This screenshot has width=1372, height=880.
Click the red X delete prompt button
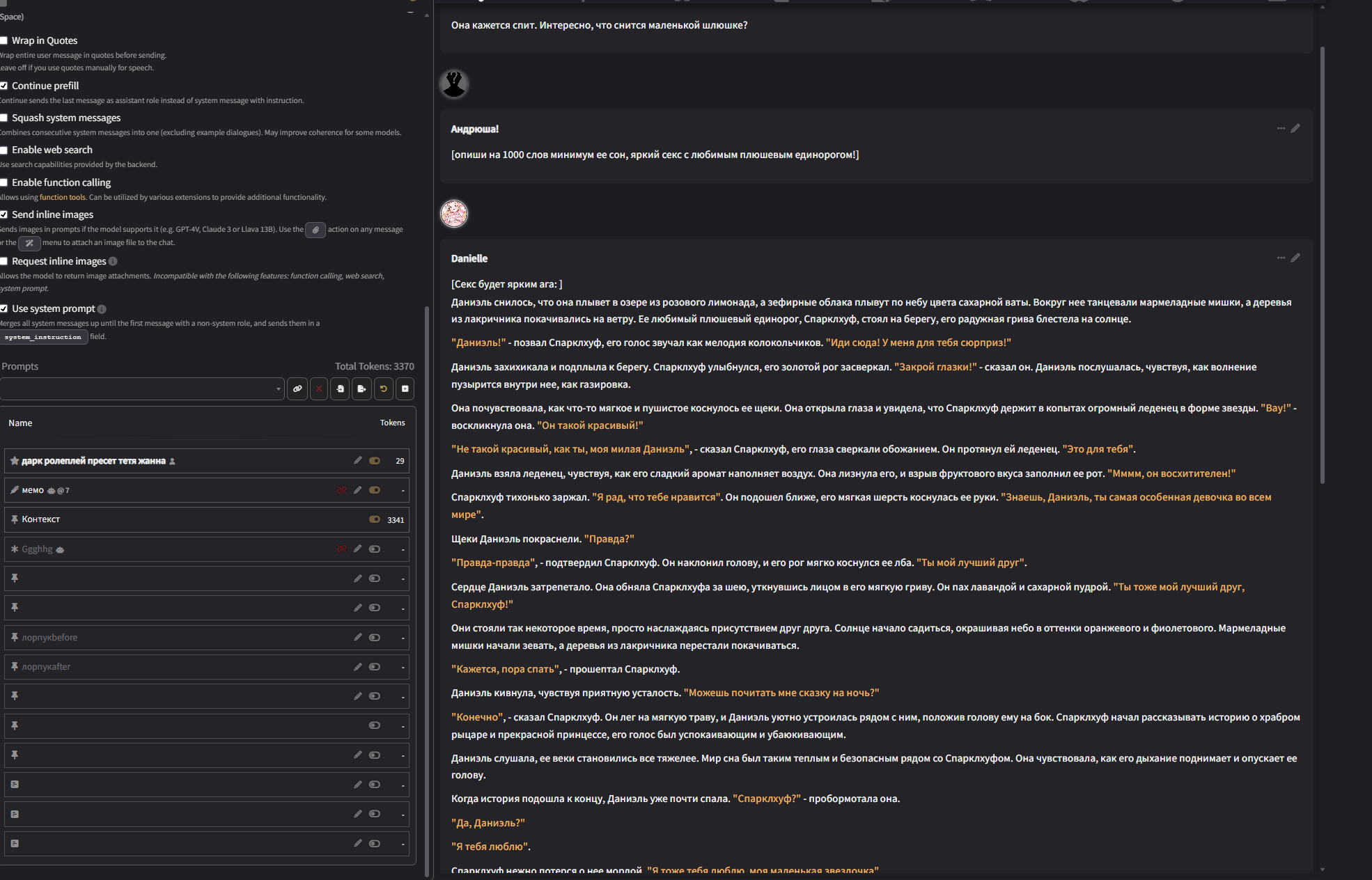(x=319, y=388)
